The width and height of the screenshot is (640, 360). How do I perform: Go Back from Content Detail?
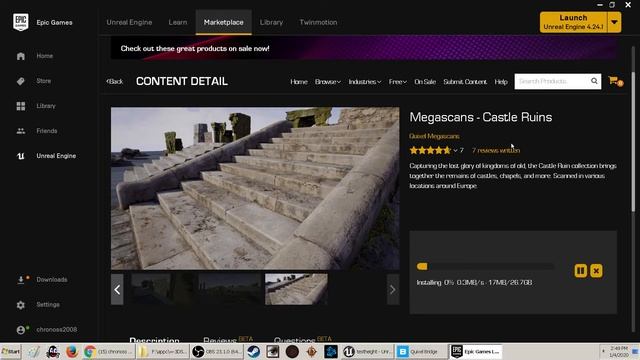[115, 82]
